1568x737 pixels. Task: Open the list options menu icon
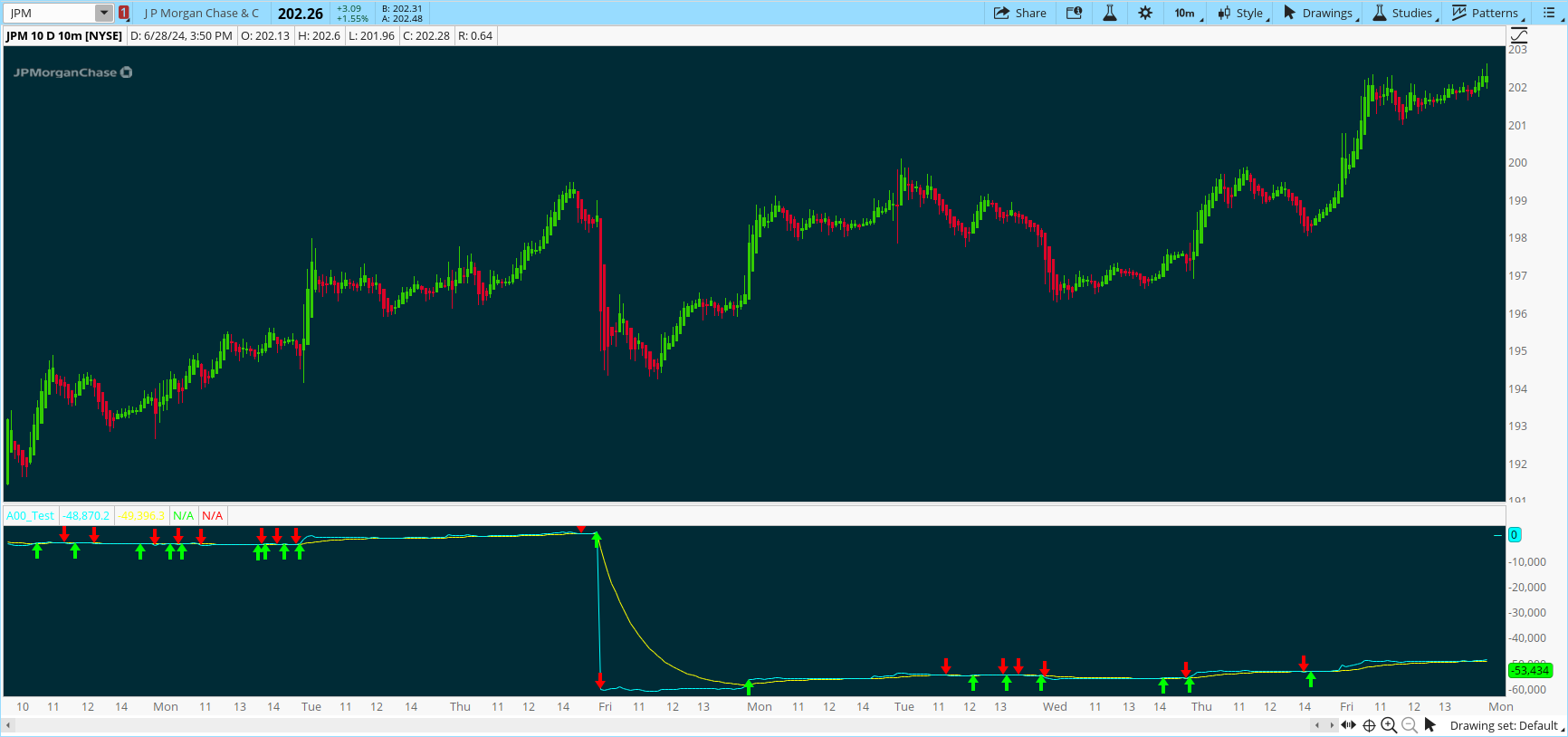(1551, 13)
